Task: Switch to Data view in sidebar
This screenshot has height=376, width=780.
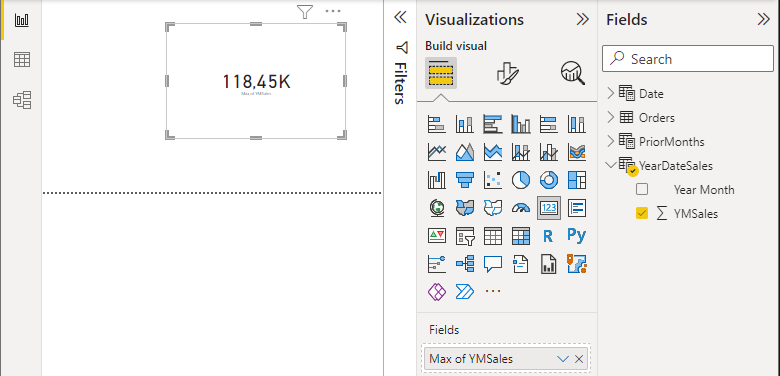Action: tap(22, 60)
